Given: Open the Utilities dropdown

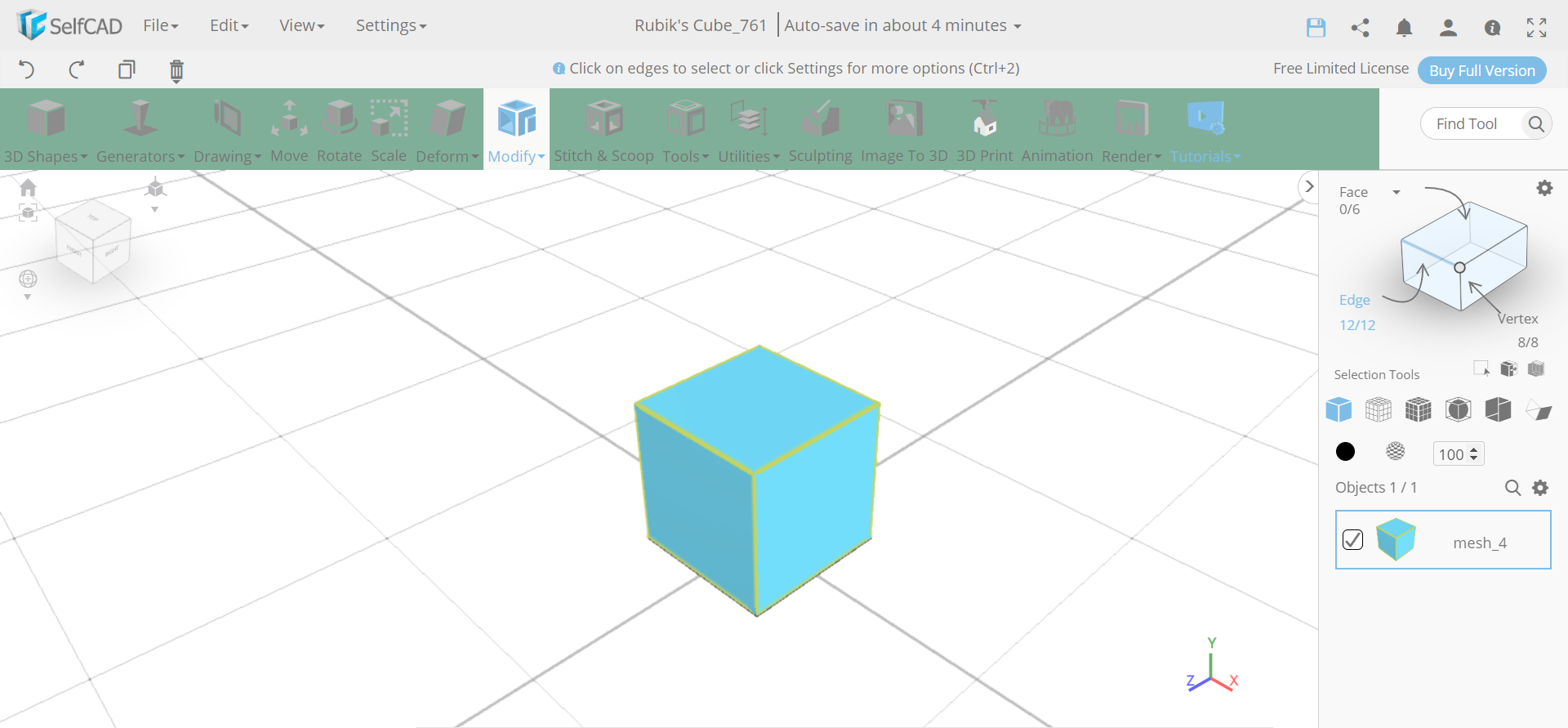Looking at the screenshot, I should pyautogui.click(x=749, y=131).
